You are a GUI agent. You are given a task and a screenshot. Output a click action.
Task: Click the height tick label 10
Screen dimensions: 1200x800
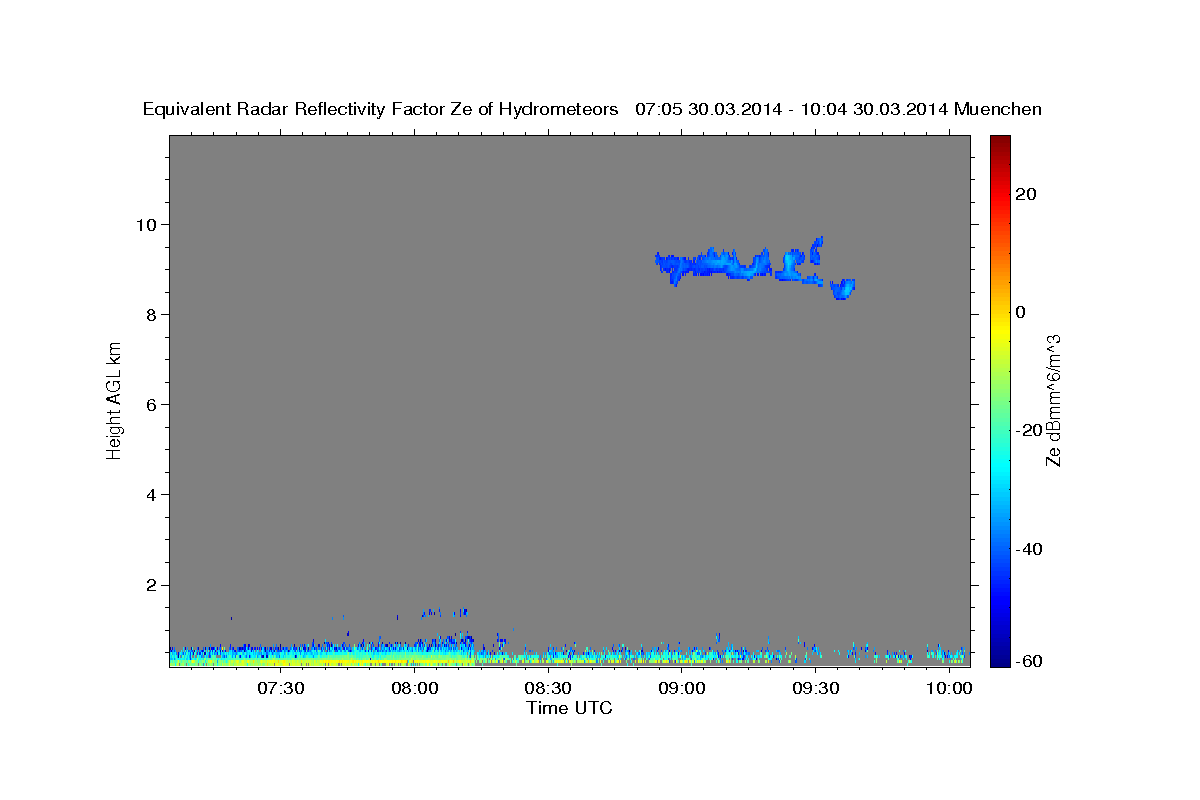click(x=148, y=224)
